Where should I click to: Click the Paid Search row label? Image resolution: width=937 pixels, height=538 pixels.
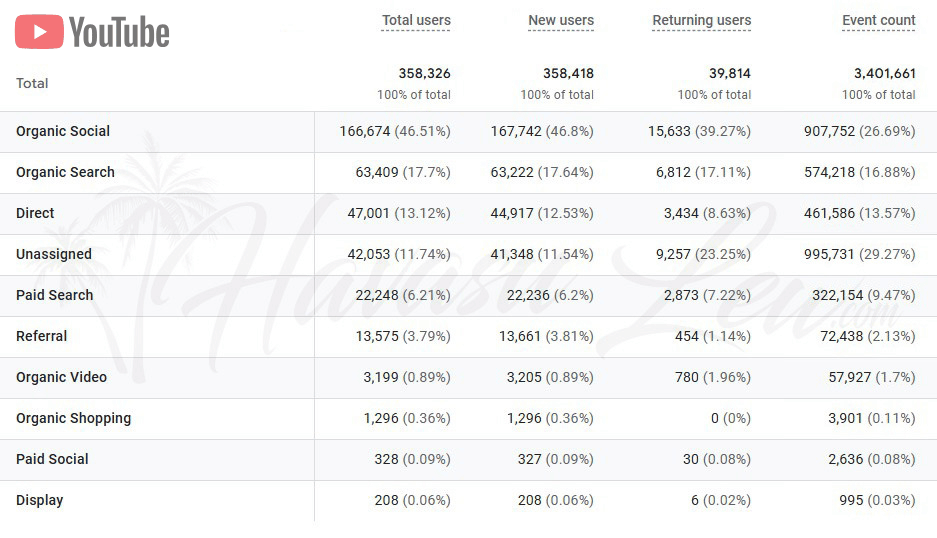[x=54, y=295]
